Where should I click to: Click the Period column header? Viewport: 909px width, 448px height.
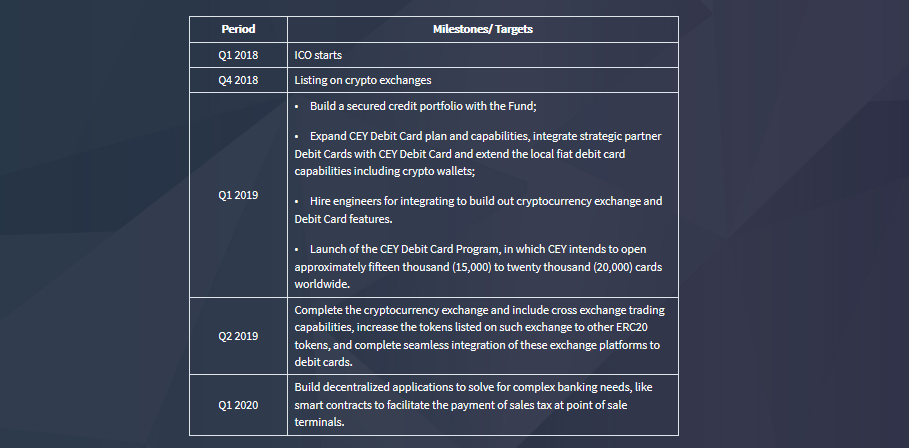pos(238,29)
